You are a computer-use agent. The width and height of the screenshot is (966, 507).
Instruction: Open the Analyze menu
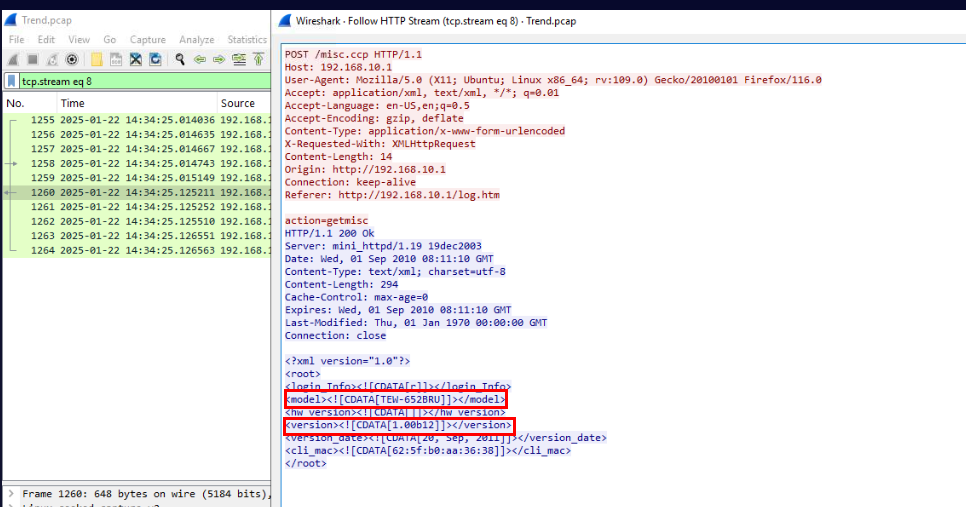[x=197, y=39]
